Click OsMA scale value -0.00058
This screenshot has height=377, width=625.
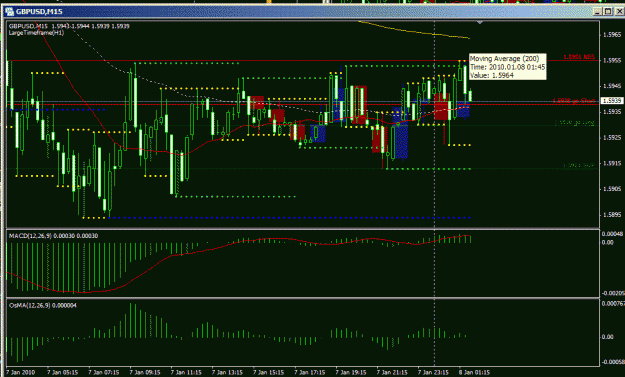click(613, 362)
